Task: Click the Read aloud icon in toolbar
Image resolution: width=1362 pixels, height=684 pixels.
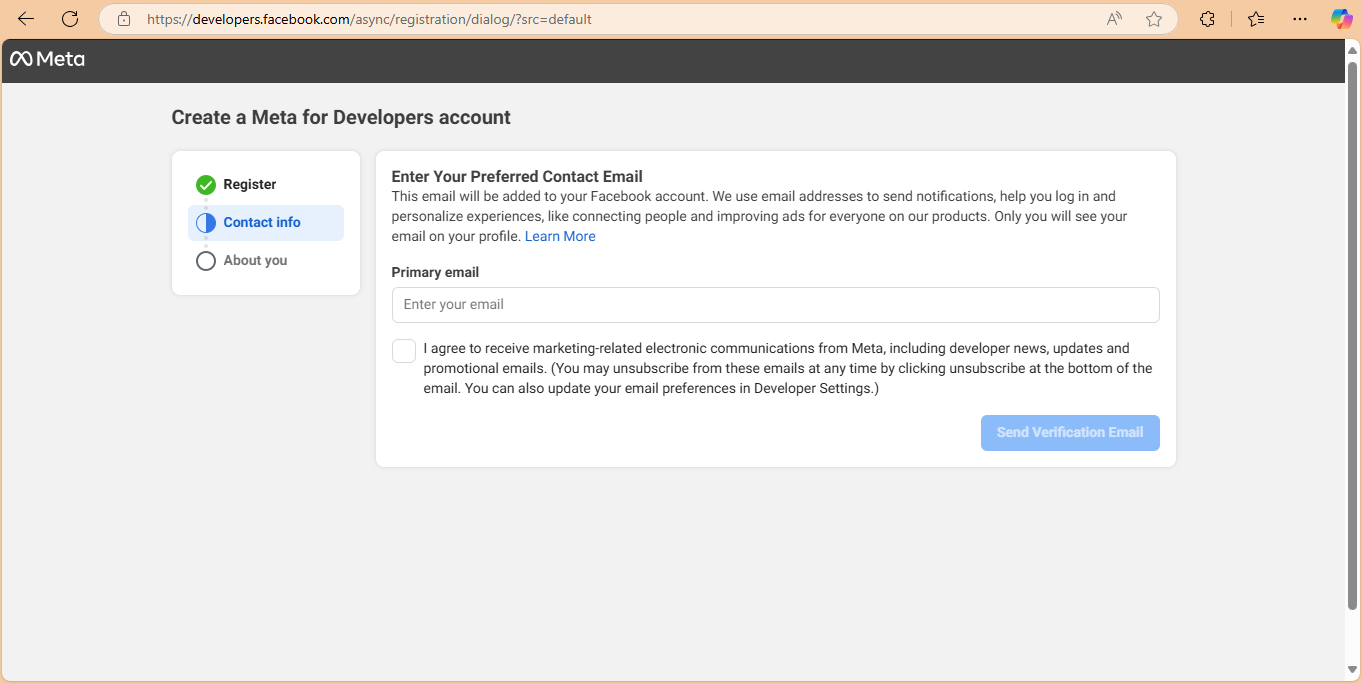Action: (1113, 18)
